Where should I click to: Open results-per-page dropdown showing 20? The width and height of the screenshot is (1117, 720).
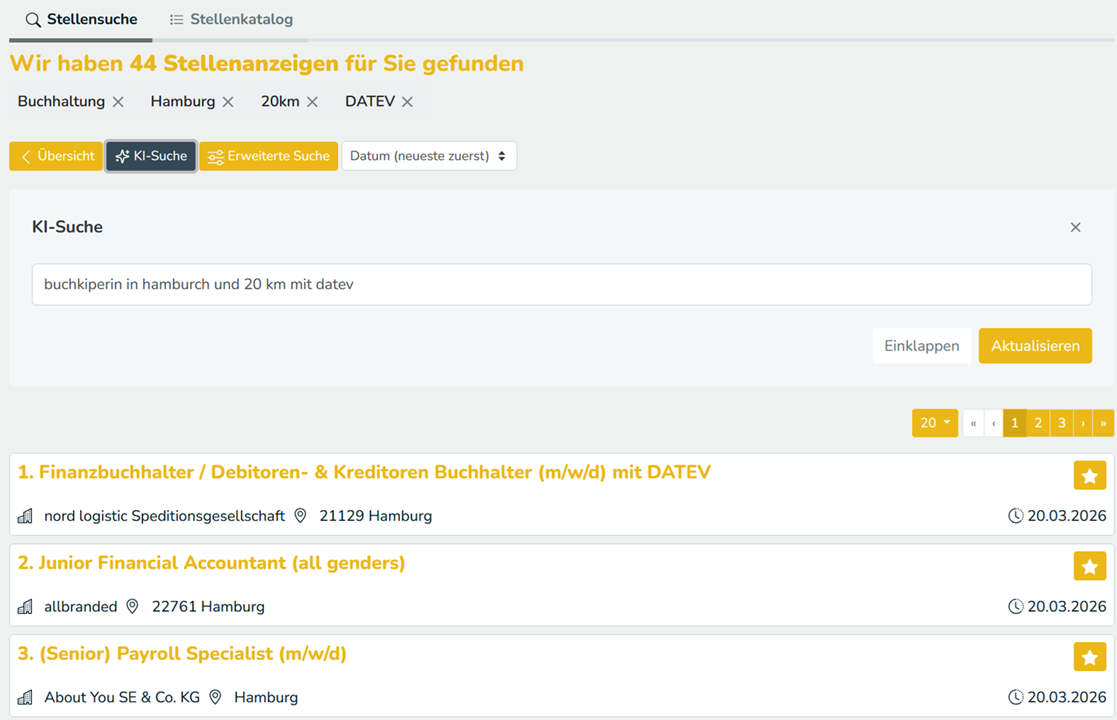click(934, 423)
